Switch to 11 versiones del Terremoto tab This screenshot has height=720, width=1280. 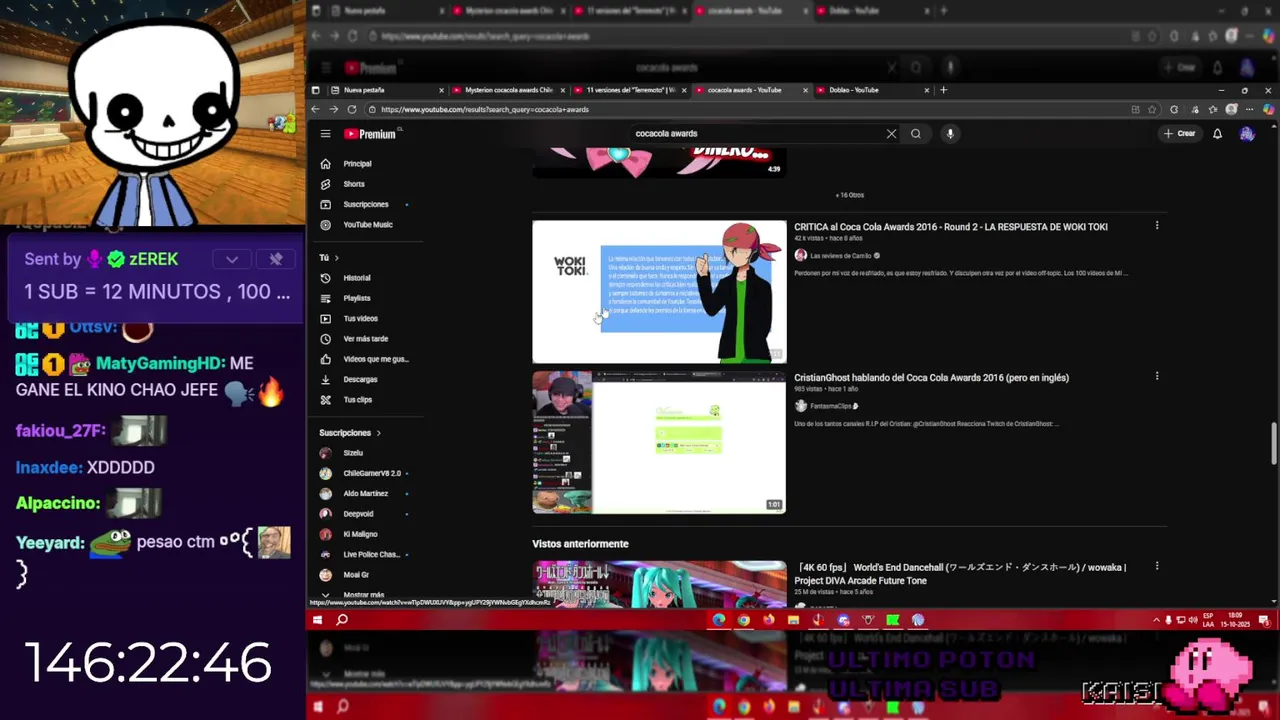pyautogui.click(x=630, y=90)
